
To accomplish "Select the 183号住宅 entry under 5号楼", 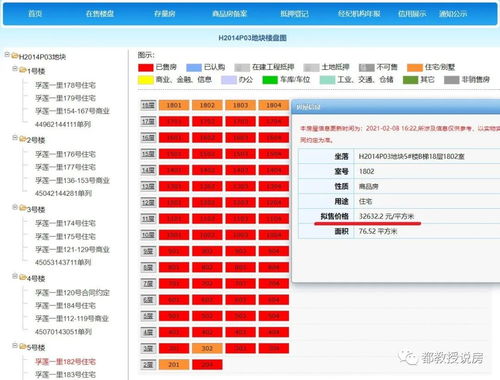I will [x=65, y=375].
